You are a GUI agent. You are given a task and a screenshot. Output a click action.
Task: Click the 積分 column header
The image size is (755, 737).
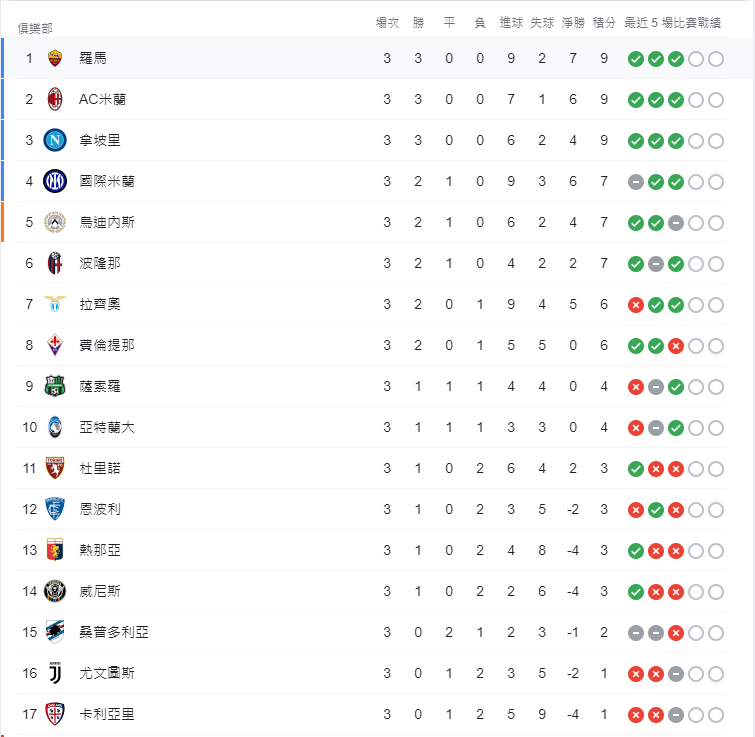coord(604,23)
